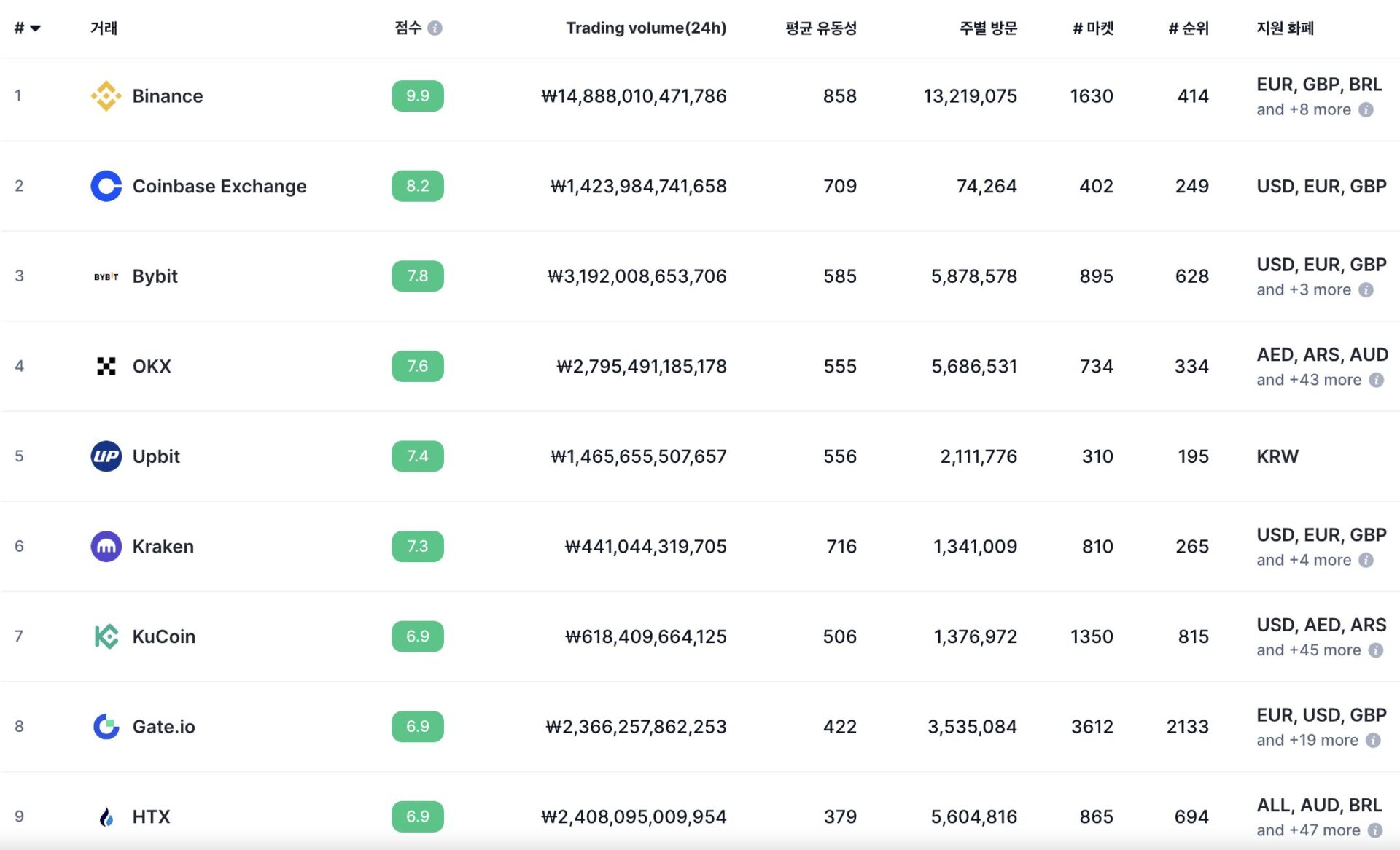Click the Bybit logo icon
1400x850 pixels.
tap(106, 276)
